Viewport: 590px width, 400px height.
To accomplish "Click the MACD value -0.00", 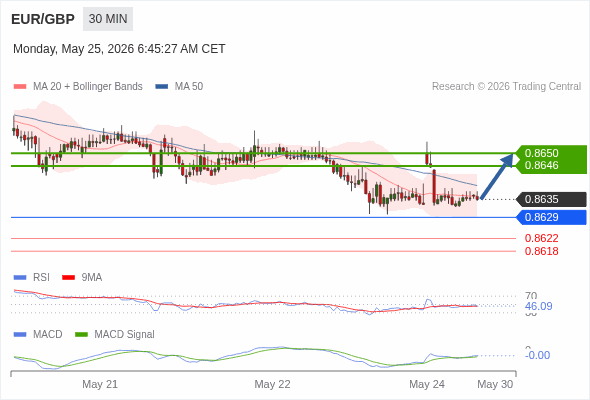I will click(x=537, y=355).
